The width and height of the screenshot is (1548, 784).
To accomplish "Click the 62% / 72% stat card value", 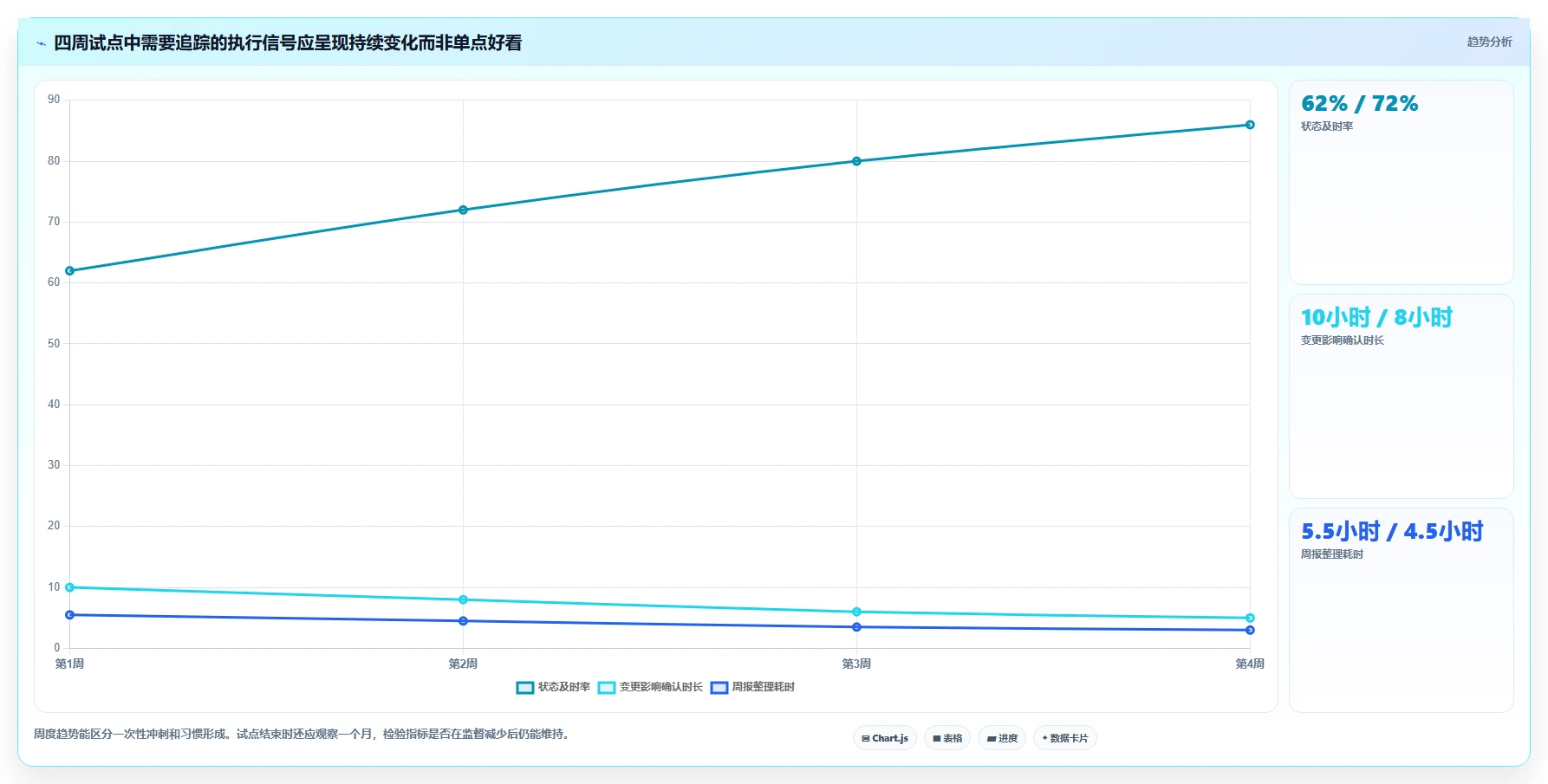I will [x=1359, y=104].
